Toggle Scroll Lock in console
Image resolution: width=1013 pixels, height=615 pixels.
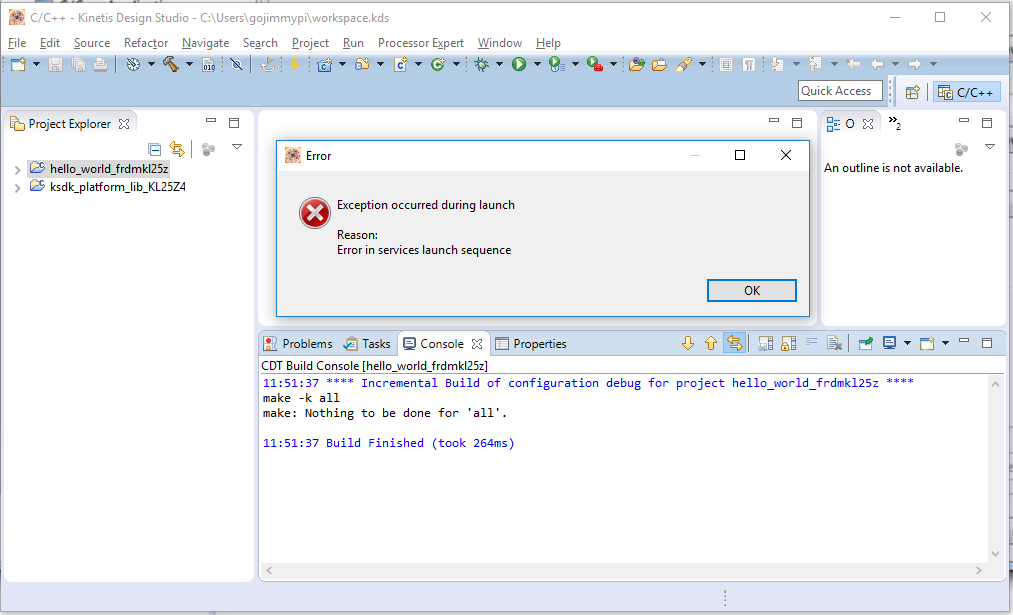[788, 343]
